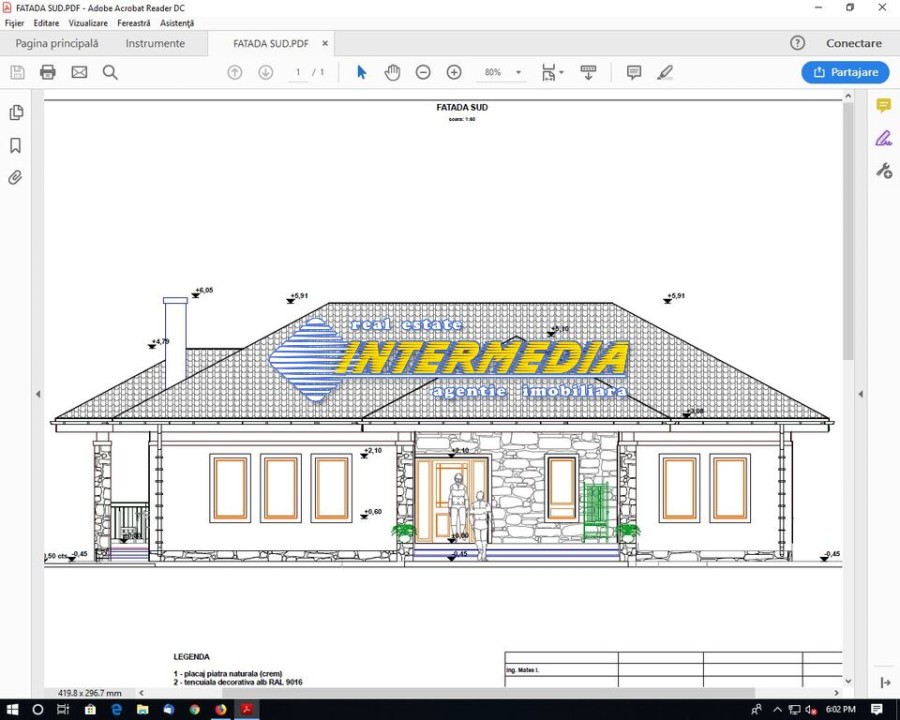
Task: Open the Comment tool in right pane
Action: (x=883, y=106)
